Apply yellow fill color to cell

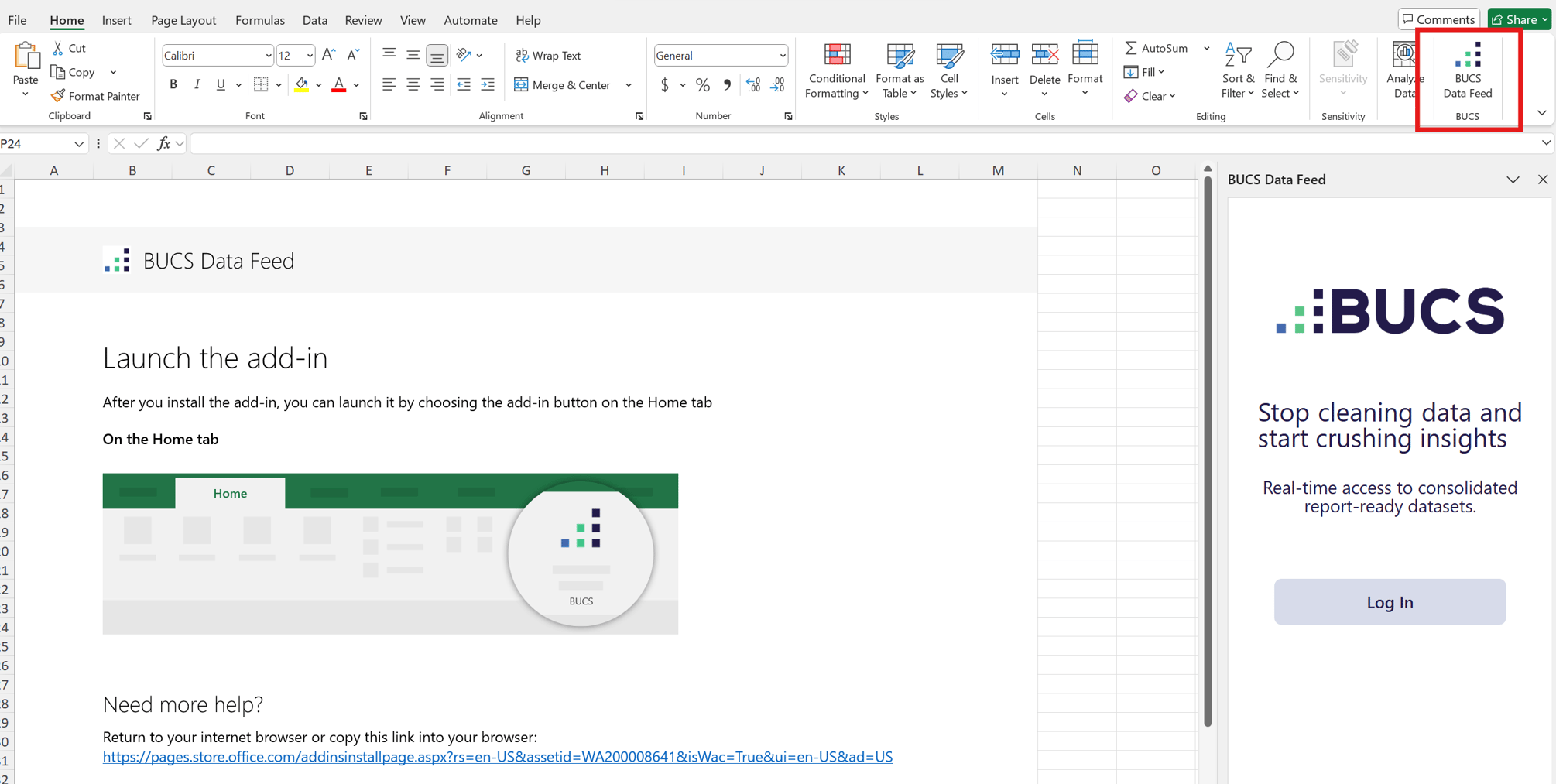[301, 84]
